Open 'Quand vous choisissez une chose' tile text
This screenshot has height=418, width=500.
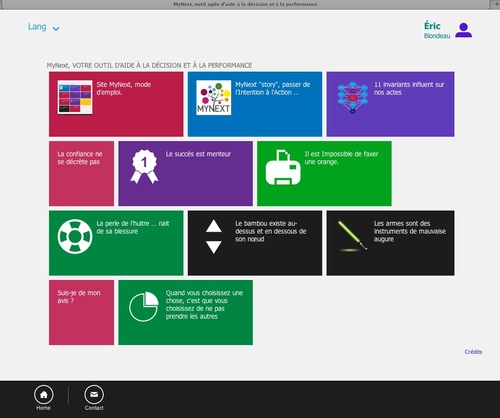[204, 304]
